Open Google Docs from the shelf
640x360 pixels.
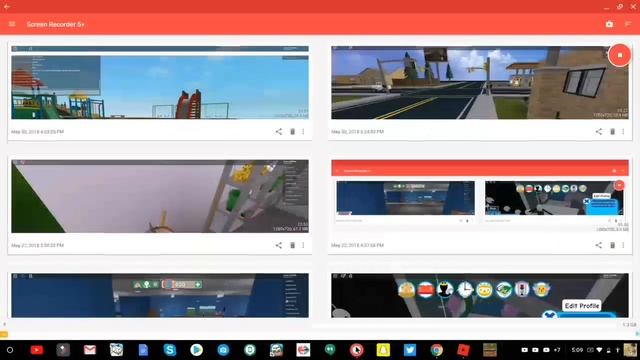143,350
